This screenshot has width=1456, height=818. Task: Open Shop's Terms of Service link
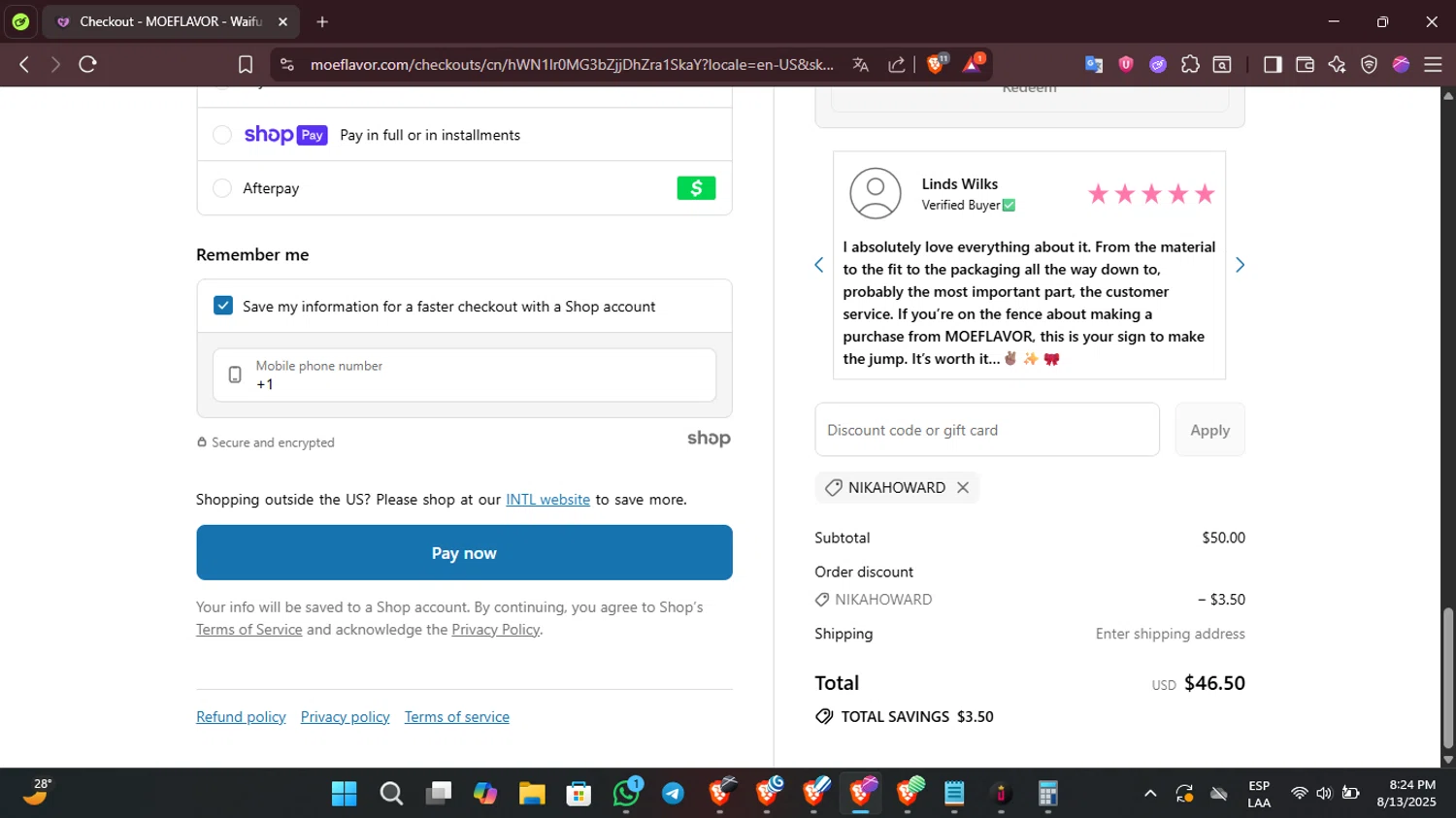click(249, 630)
